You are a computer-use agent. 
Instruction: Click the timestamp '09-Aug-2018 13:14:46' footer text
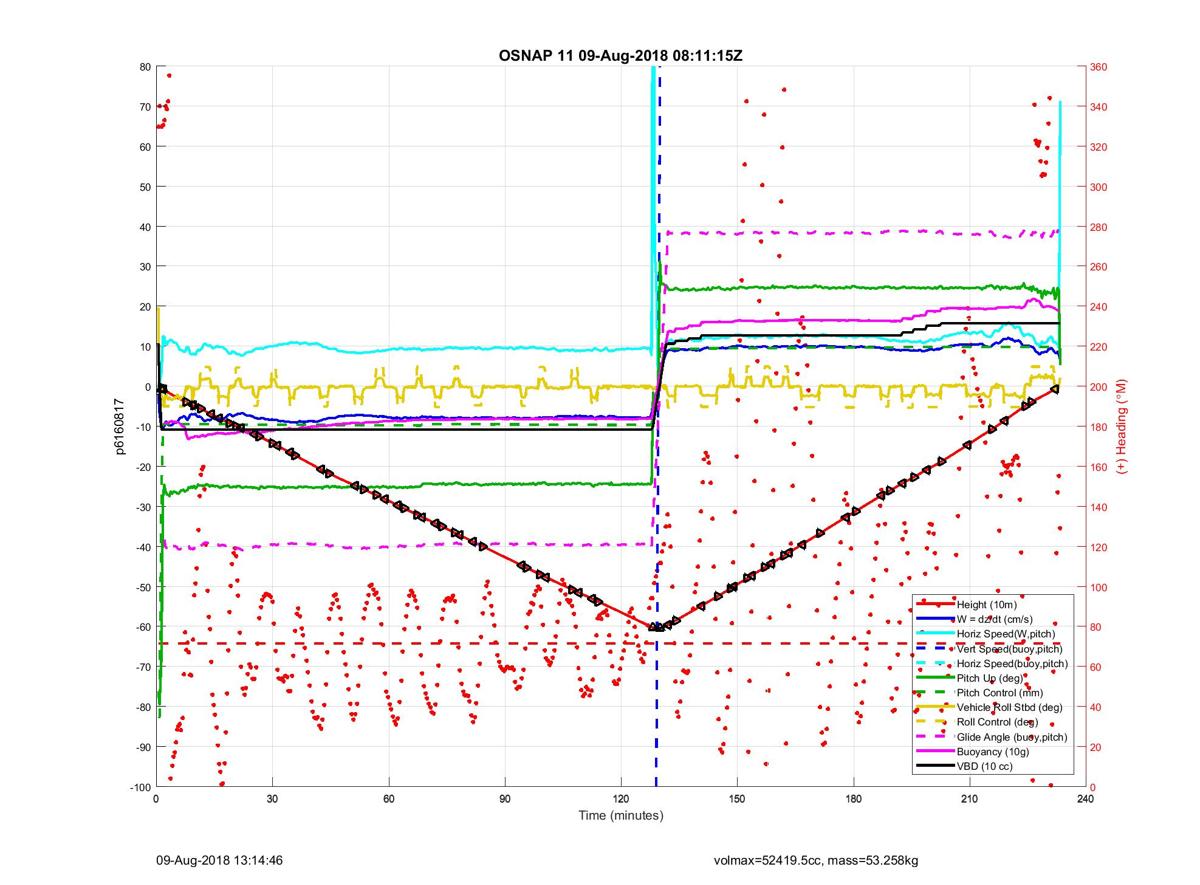(x=217, y=860)
